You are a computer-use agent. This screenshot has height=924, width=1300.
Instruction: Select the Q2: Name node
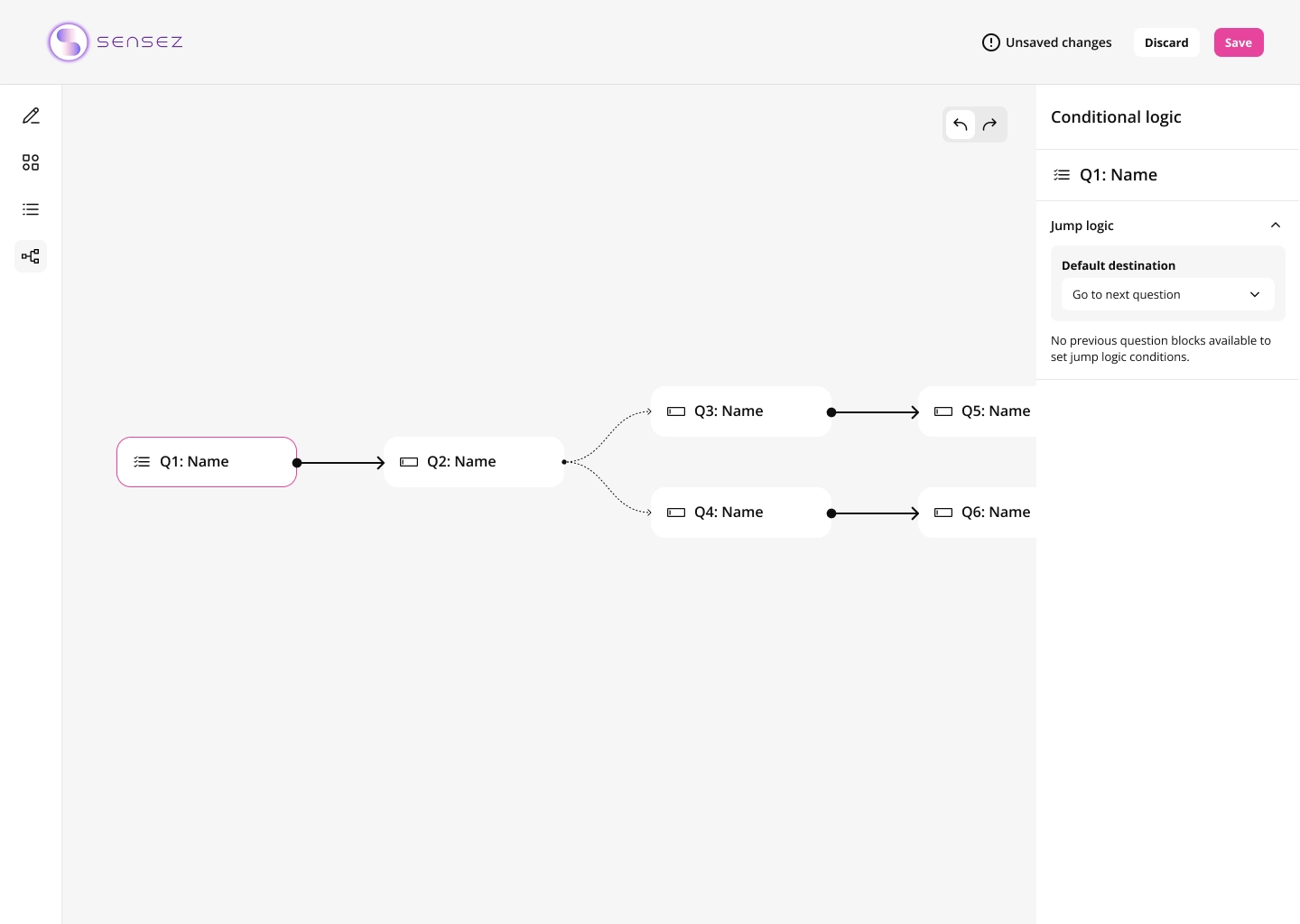point(474,462)
